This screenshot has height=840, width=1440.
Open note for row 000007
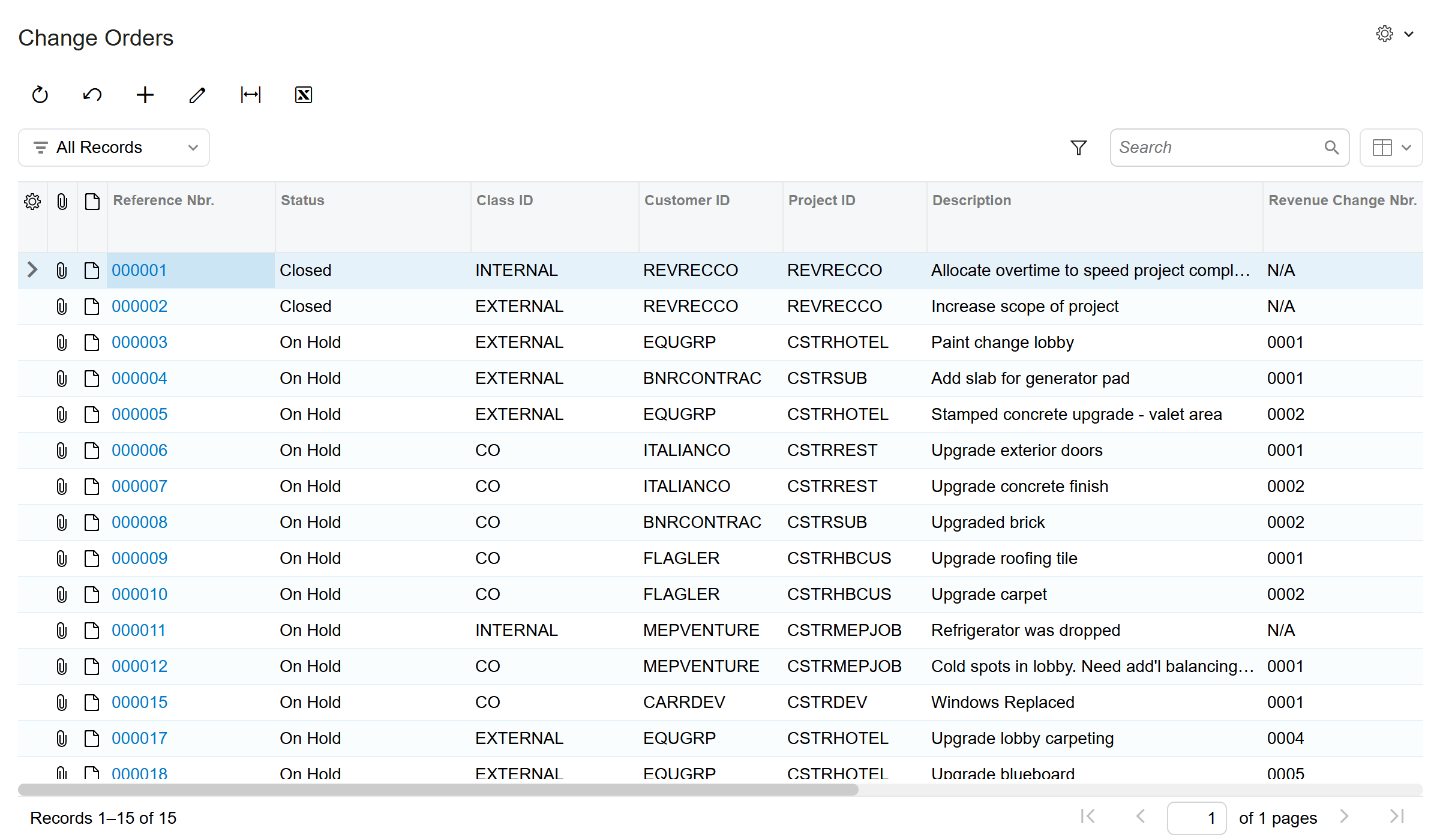coord(92,487)
